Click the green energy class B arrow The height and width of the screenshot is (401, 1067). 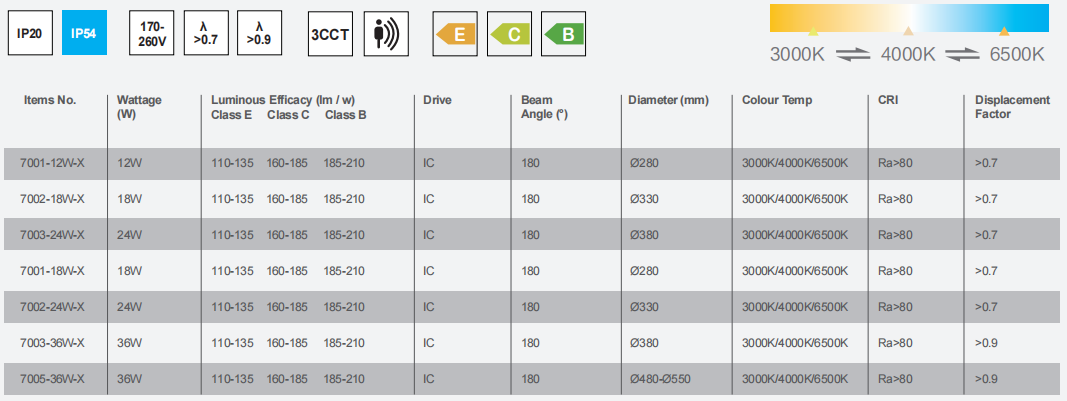(x=563, y=33)
